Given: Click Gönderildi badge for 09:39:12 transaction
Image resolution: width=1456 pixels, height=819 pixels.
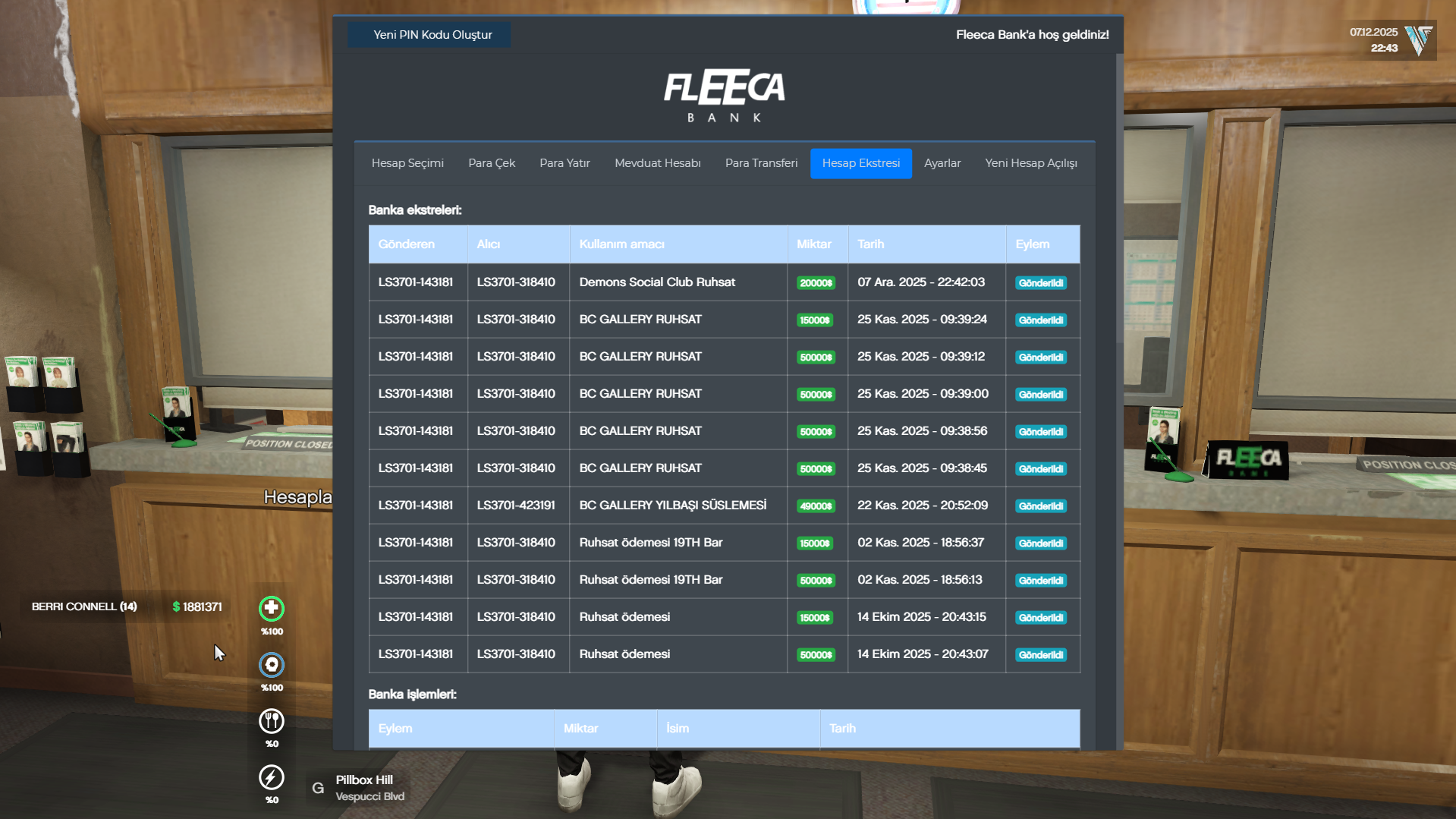Looking at the screenshot, I should tap(1041, 358).
